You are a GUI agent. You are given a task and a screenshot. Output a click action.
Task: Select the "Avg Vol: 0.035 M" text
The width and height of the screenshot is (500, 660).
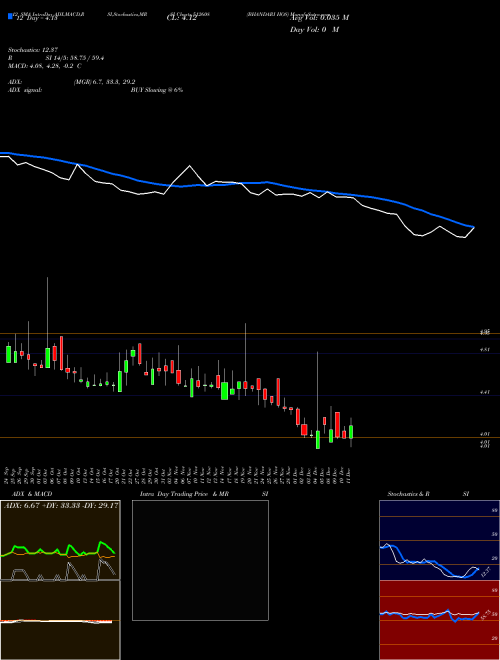pyautogui.click(x=319, y=18)
